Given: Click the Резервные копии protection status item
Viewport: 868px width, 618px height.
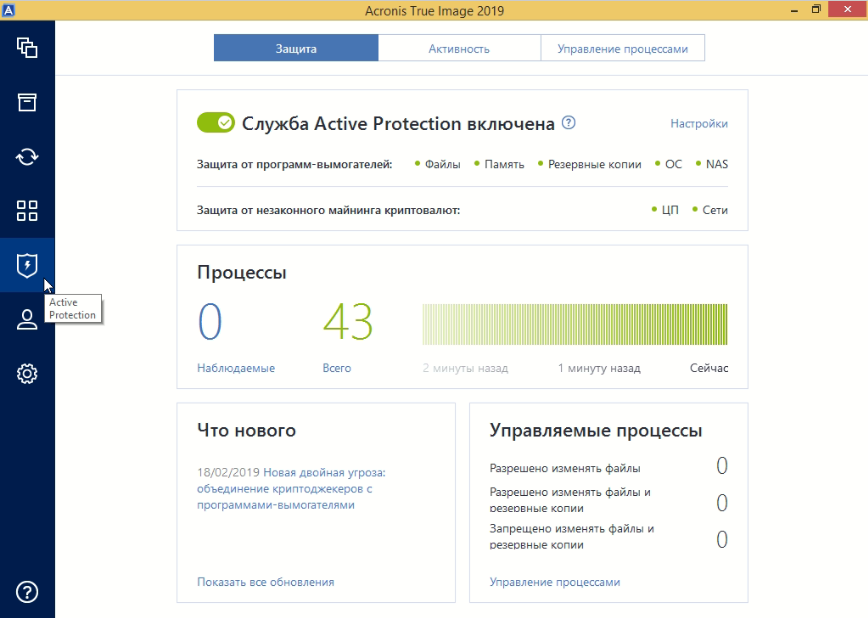Looking at the screenshot, I should point(590,164).
